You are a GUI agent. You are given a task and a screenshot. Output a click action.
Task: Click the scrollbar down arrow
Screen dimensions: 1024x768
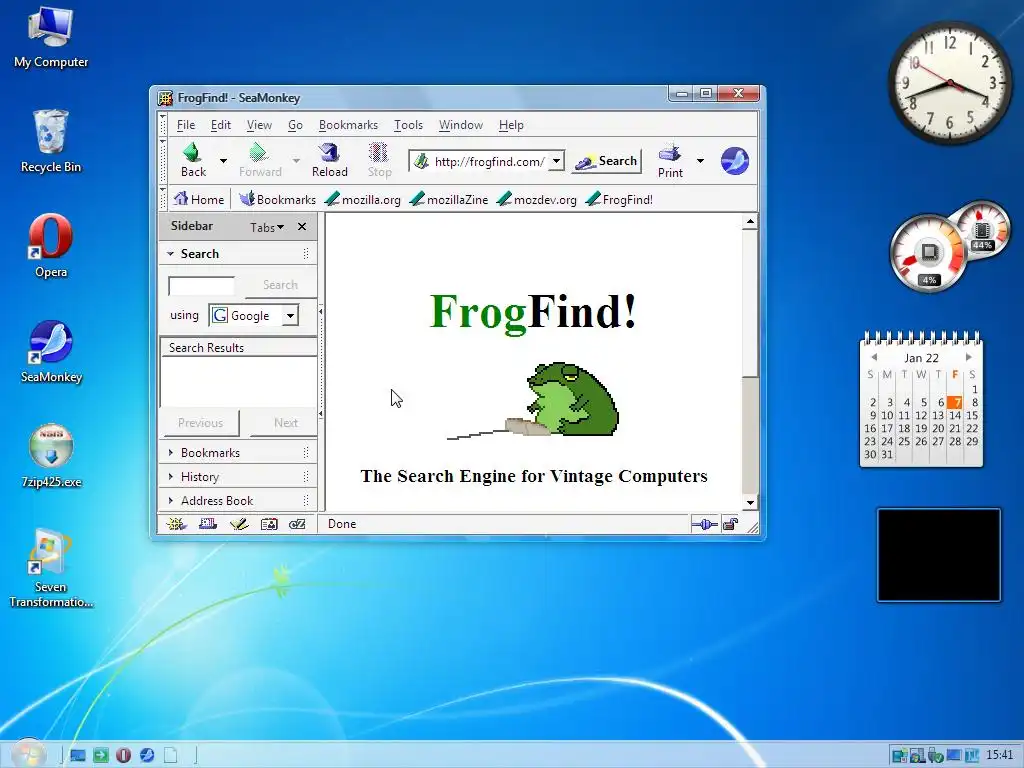[750, 503]
